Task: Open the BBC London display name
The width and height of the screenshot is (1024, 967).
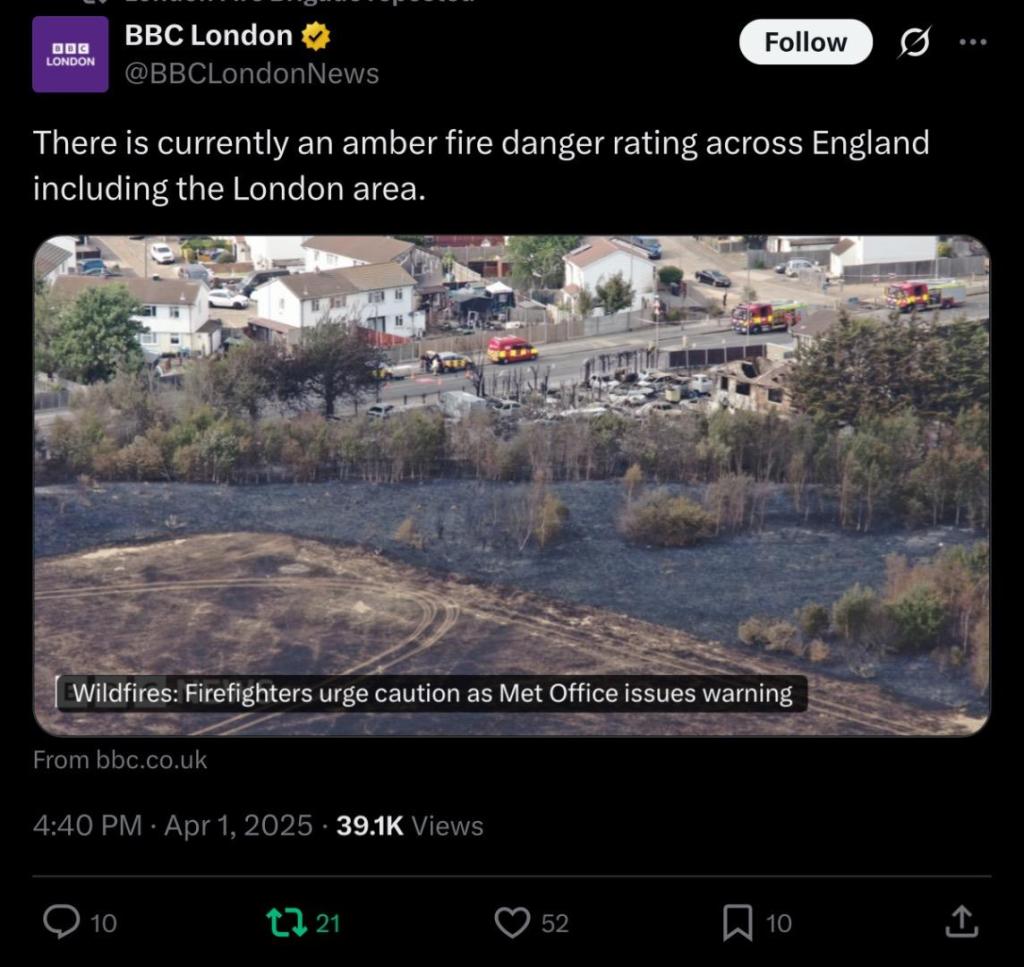Action: click(x=208, y=36)
